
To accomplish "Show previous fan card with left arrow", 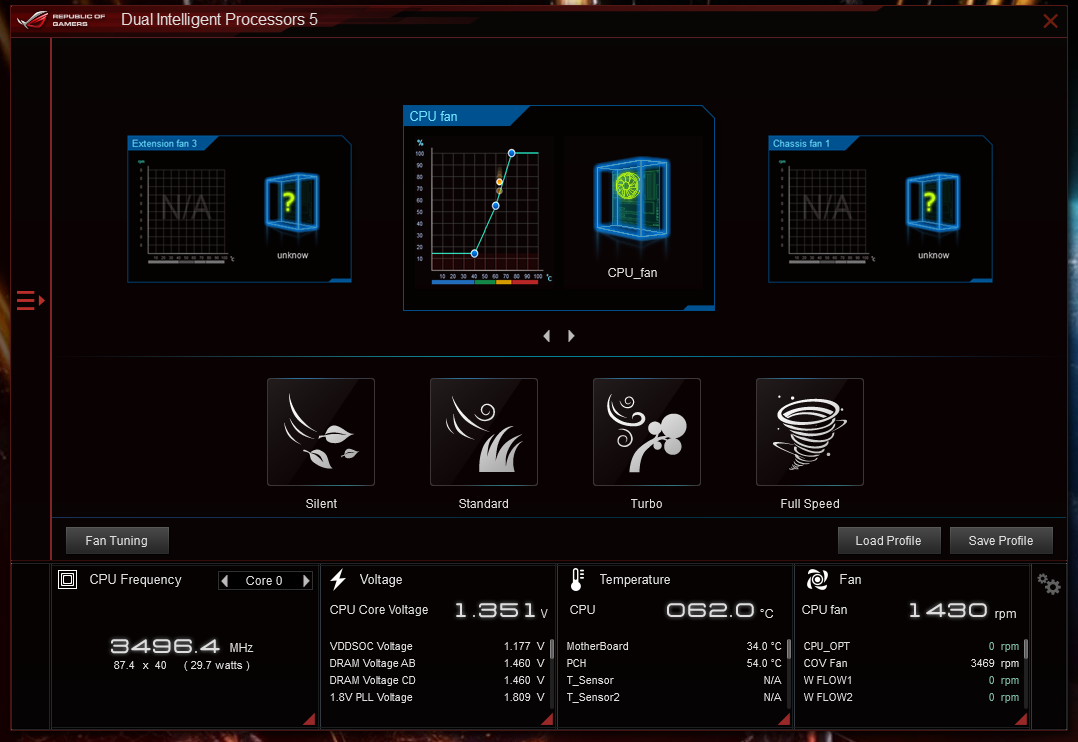I will [547, 336].
